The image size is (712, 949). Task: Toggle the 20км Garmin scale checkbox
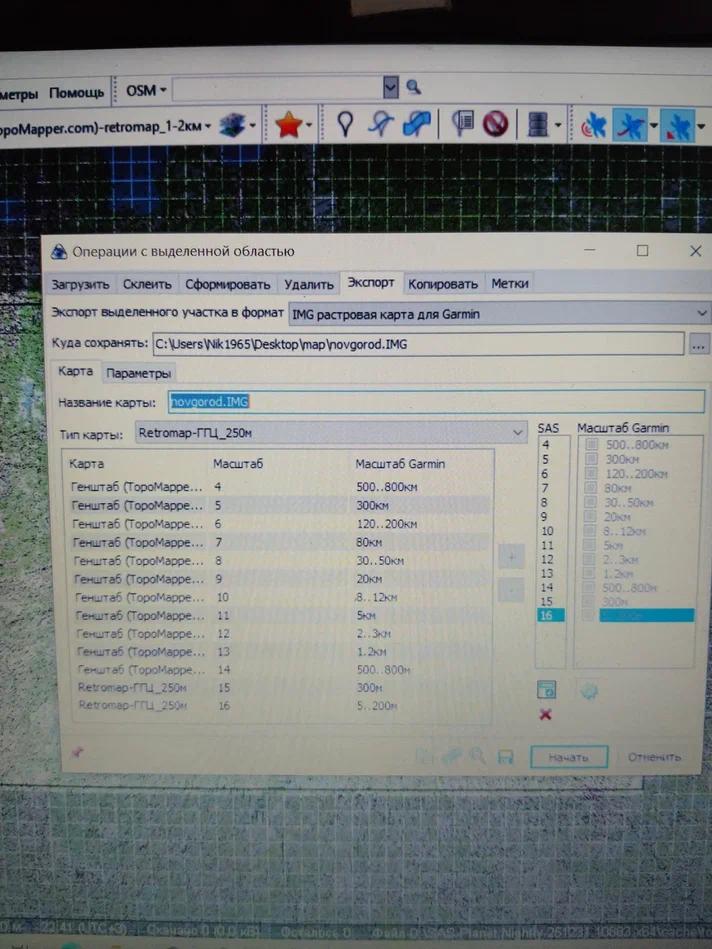click(x=592, y=517)
